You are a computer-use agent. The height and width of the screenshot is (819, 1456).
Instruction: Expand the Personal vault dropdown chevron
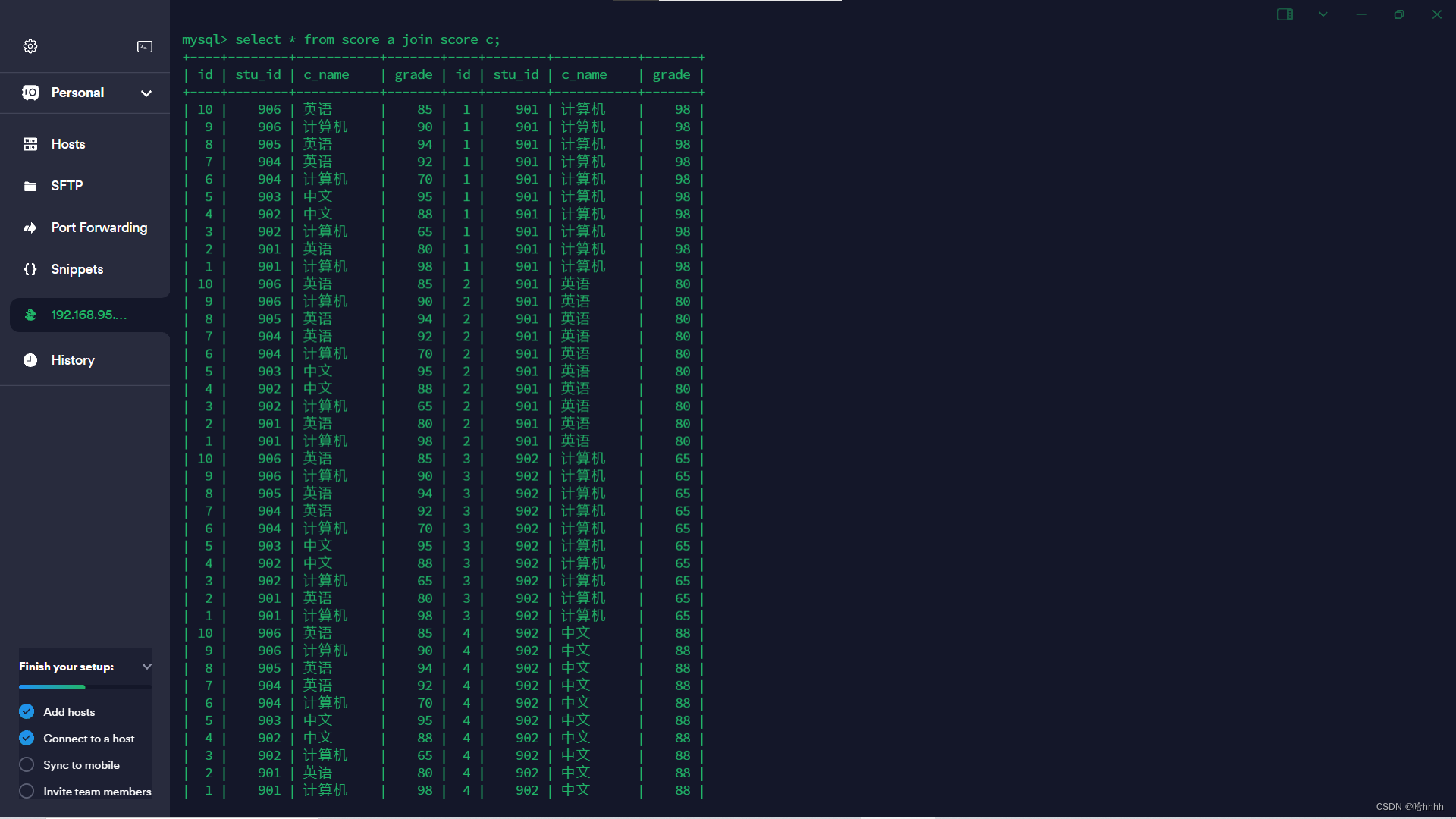146,93
